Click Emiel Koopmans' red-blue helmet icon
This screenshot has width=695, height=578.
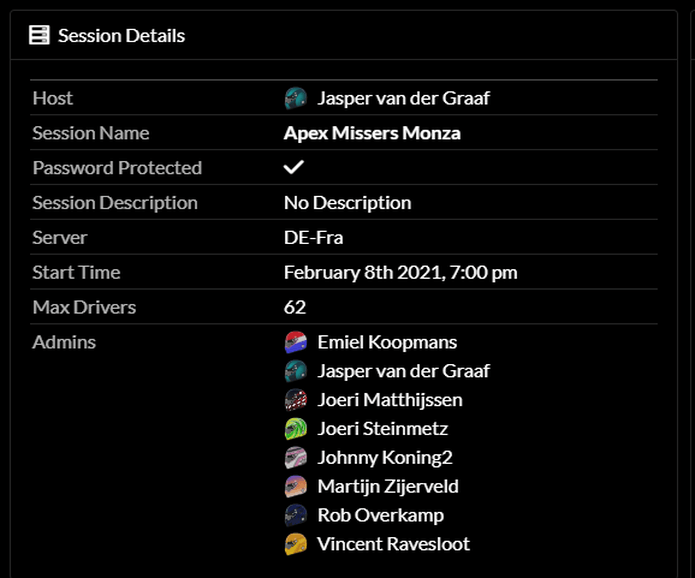coord(296,342)
